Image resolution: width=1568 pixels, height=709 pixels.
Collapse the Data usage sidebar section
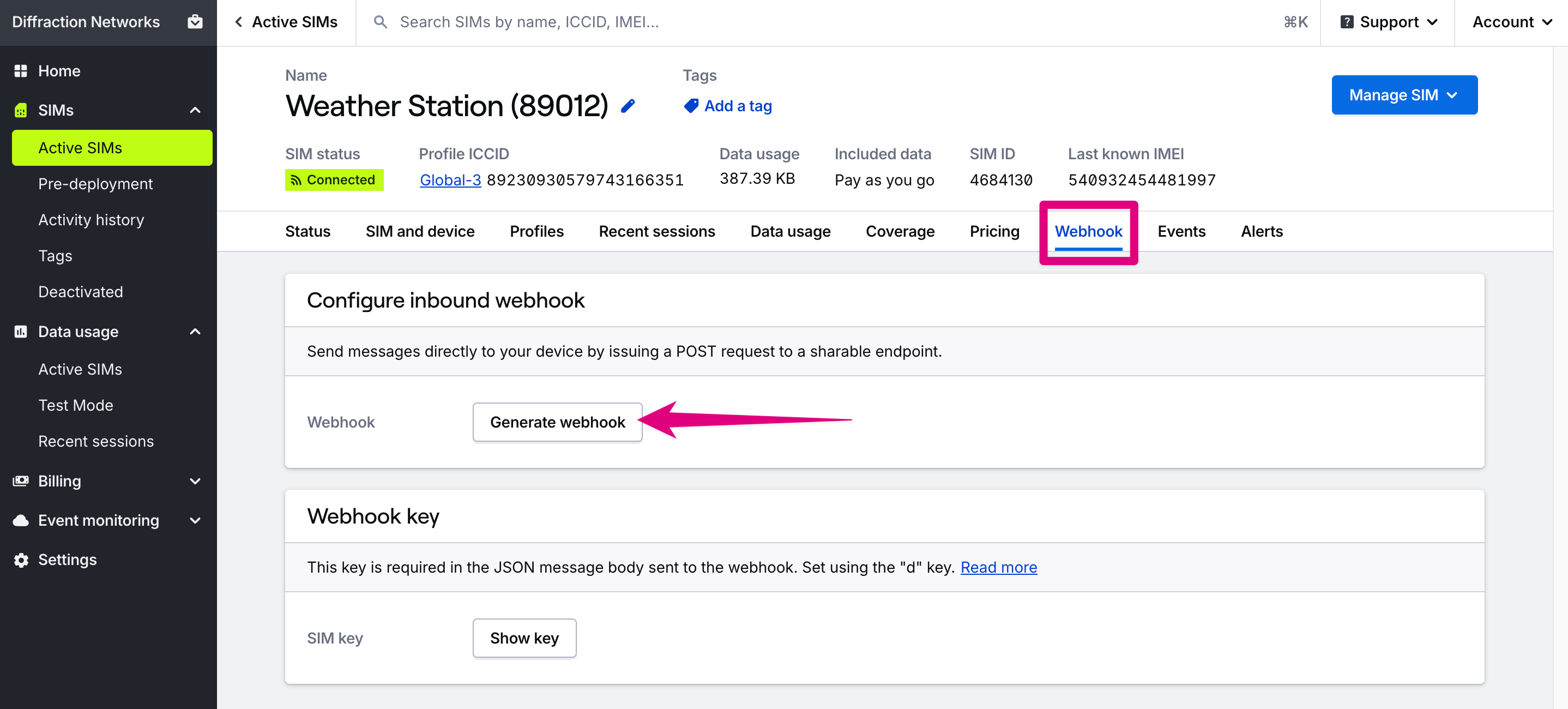[x=195, y=332]
